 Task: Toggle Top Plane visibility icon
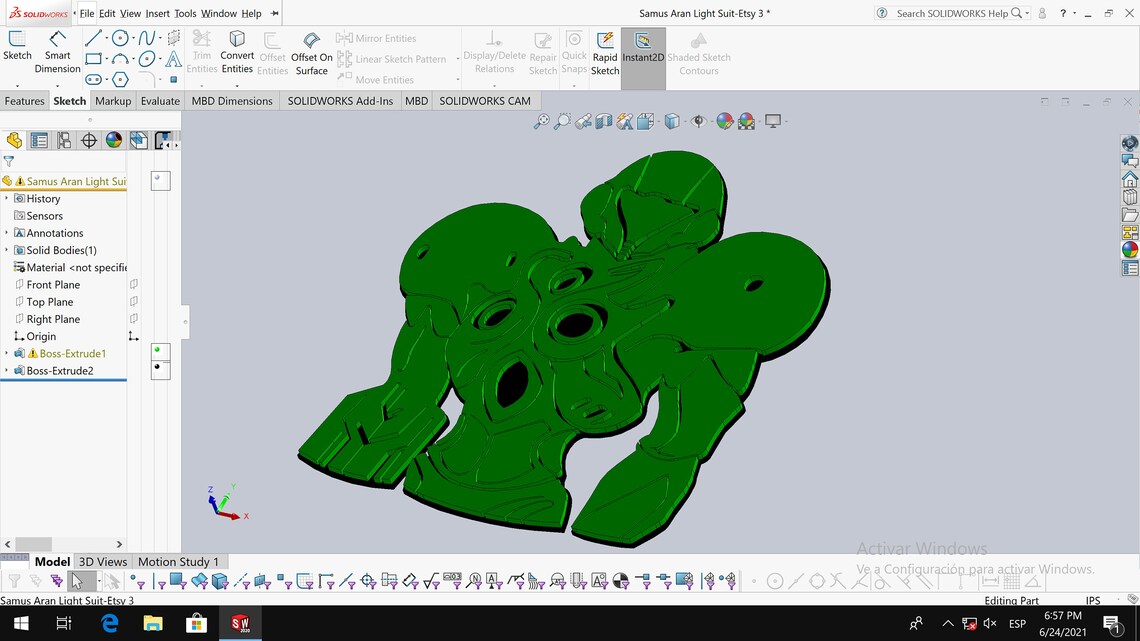[x=134, y=302]
